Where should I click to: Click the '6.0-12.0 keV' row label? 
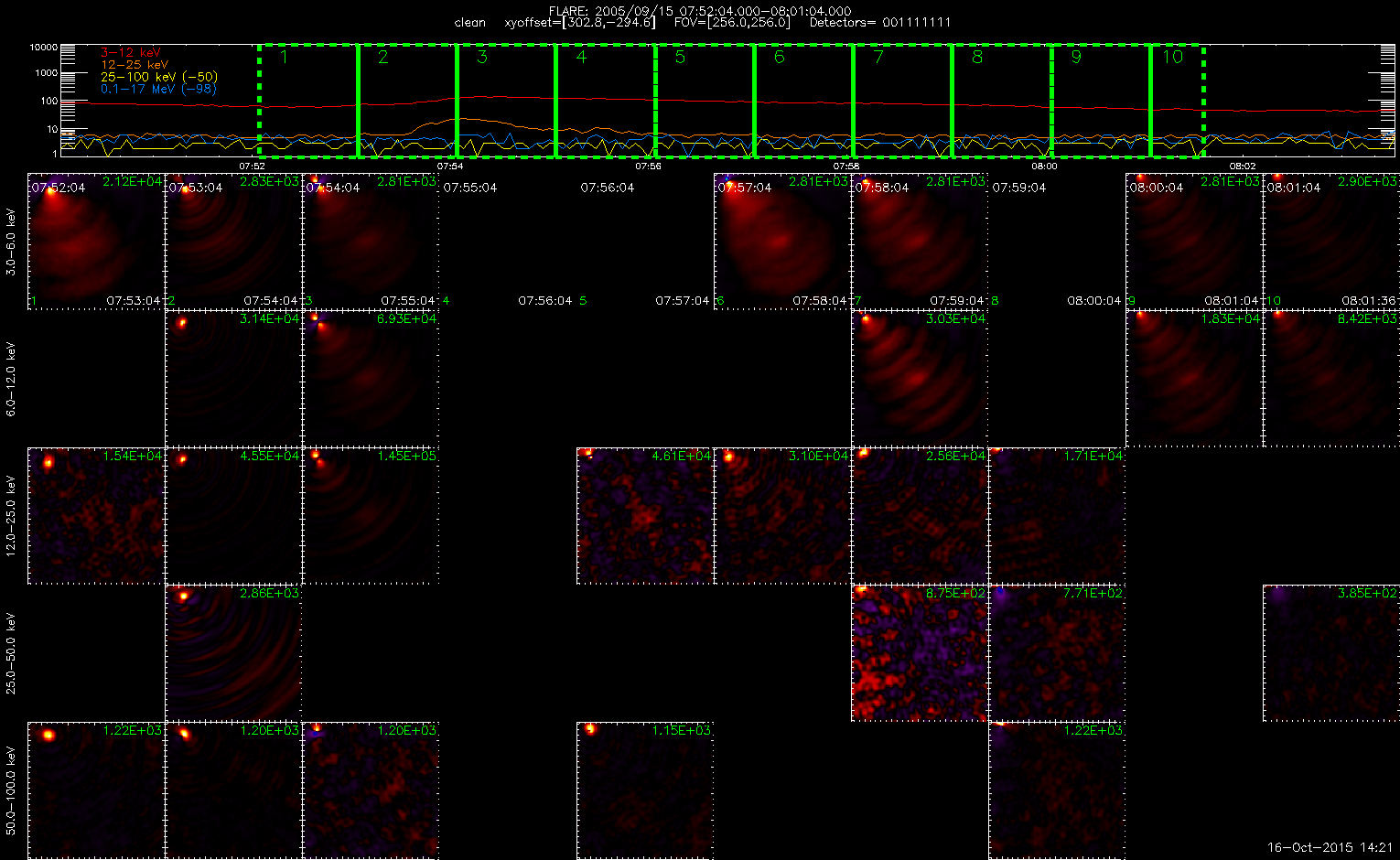coord(11,380)
